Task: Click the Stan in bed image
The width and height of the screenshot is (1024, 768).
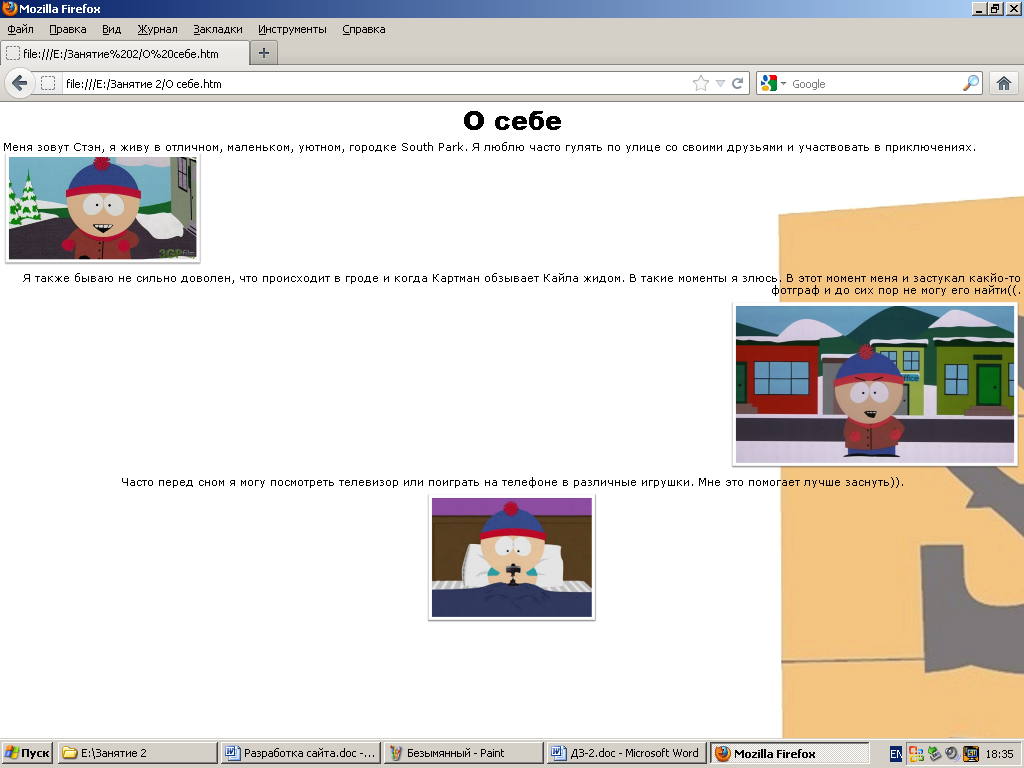Action: tap(512, 557)
